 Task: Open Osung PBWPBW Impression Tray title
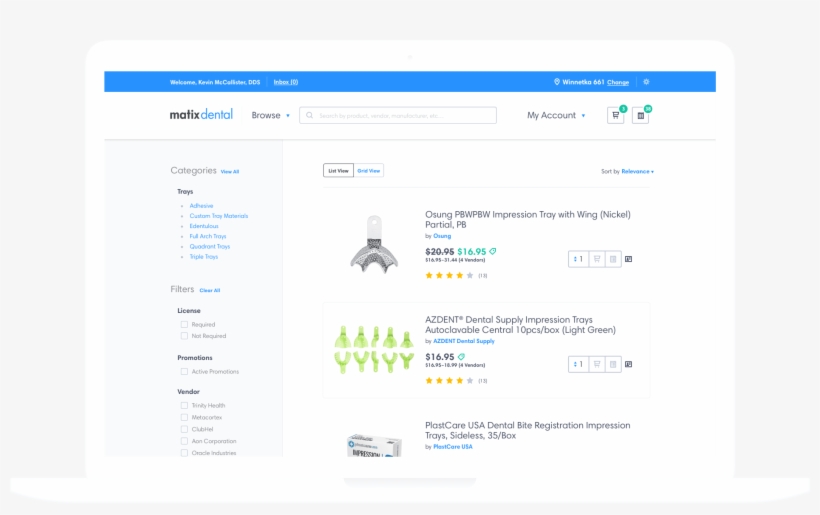(x=528, y=220)
